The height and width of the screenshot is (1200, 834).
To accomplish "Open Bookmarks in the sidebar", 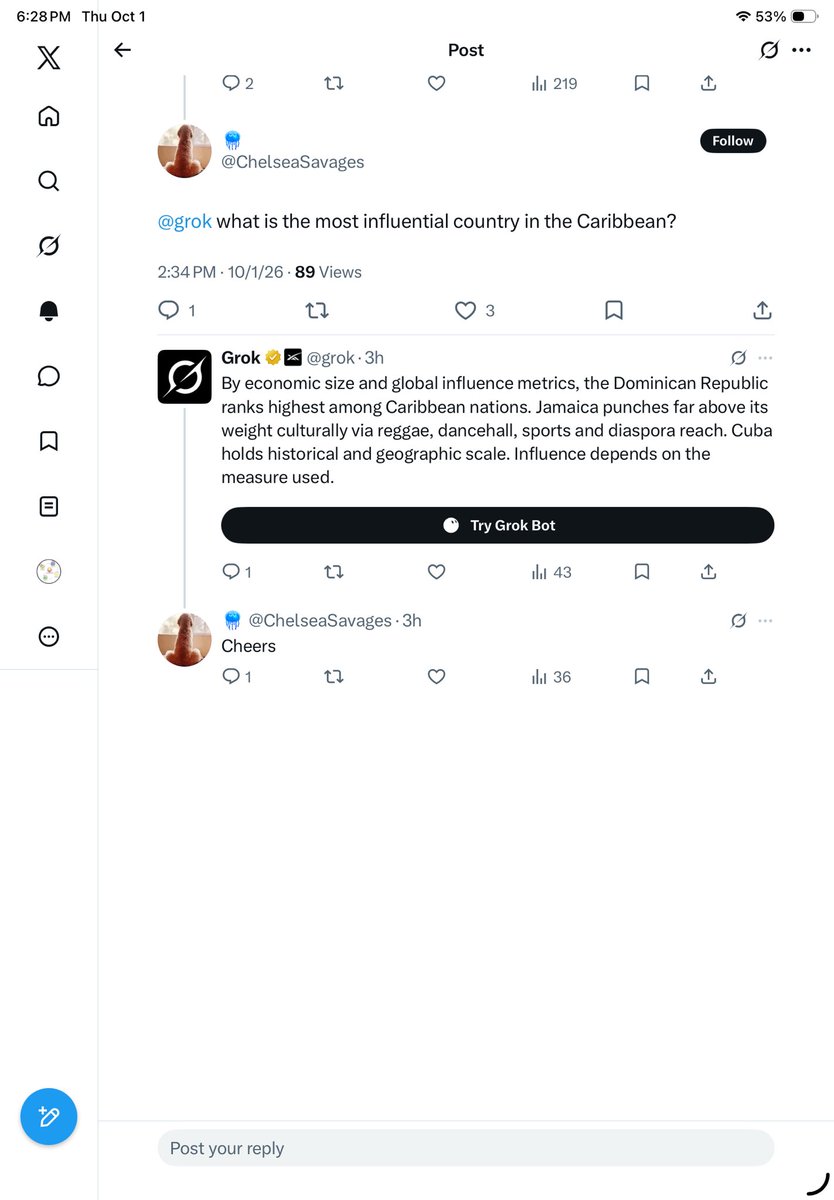I will pyautogui.click(x=48, y=441).
